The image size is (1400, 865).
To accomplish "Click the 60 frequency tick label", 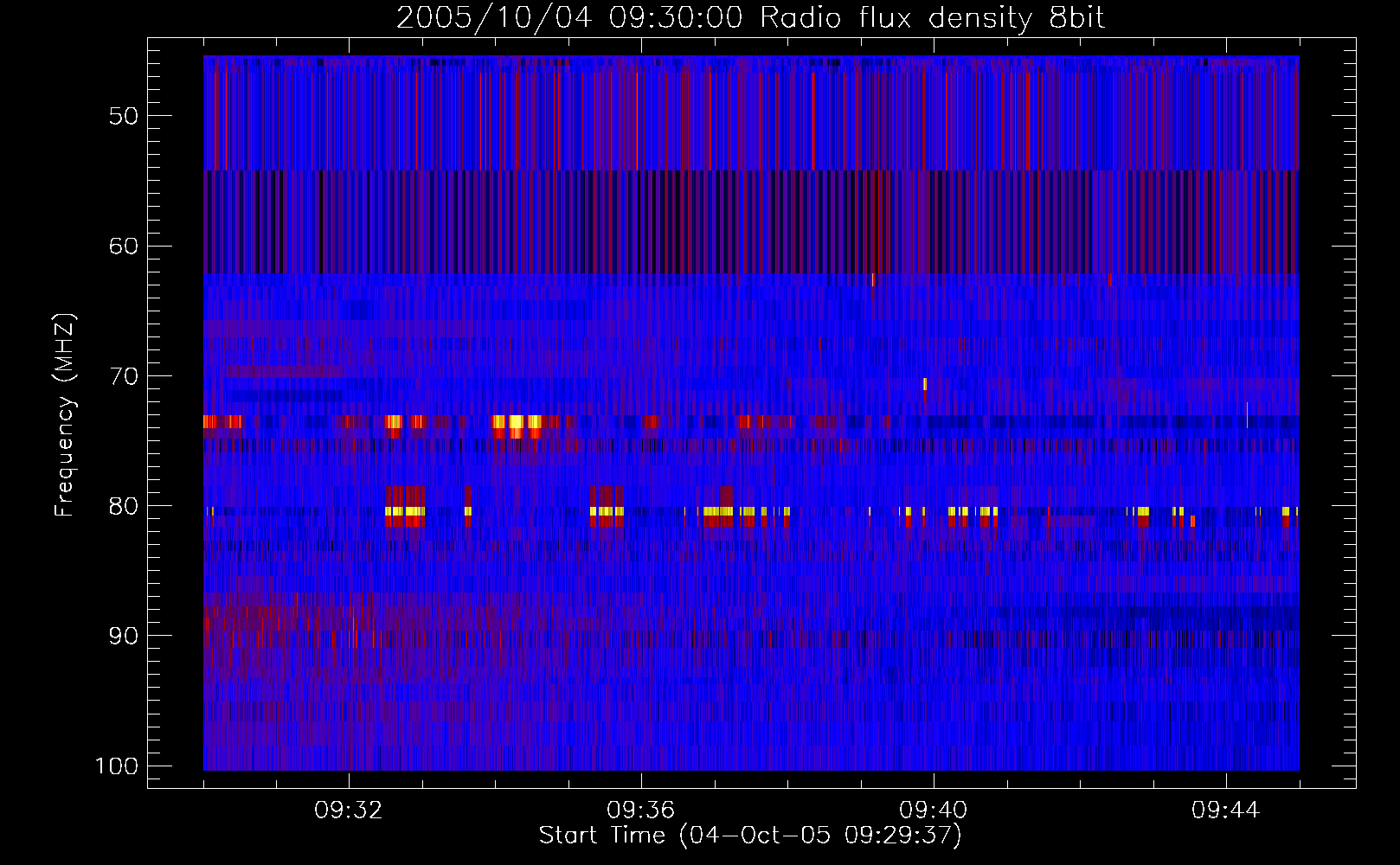I will [x=124, y=246].
